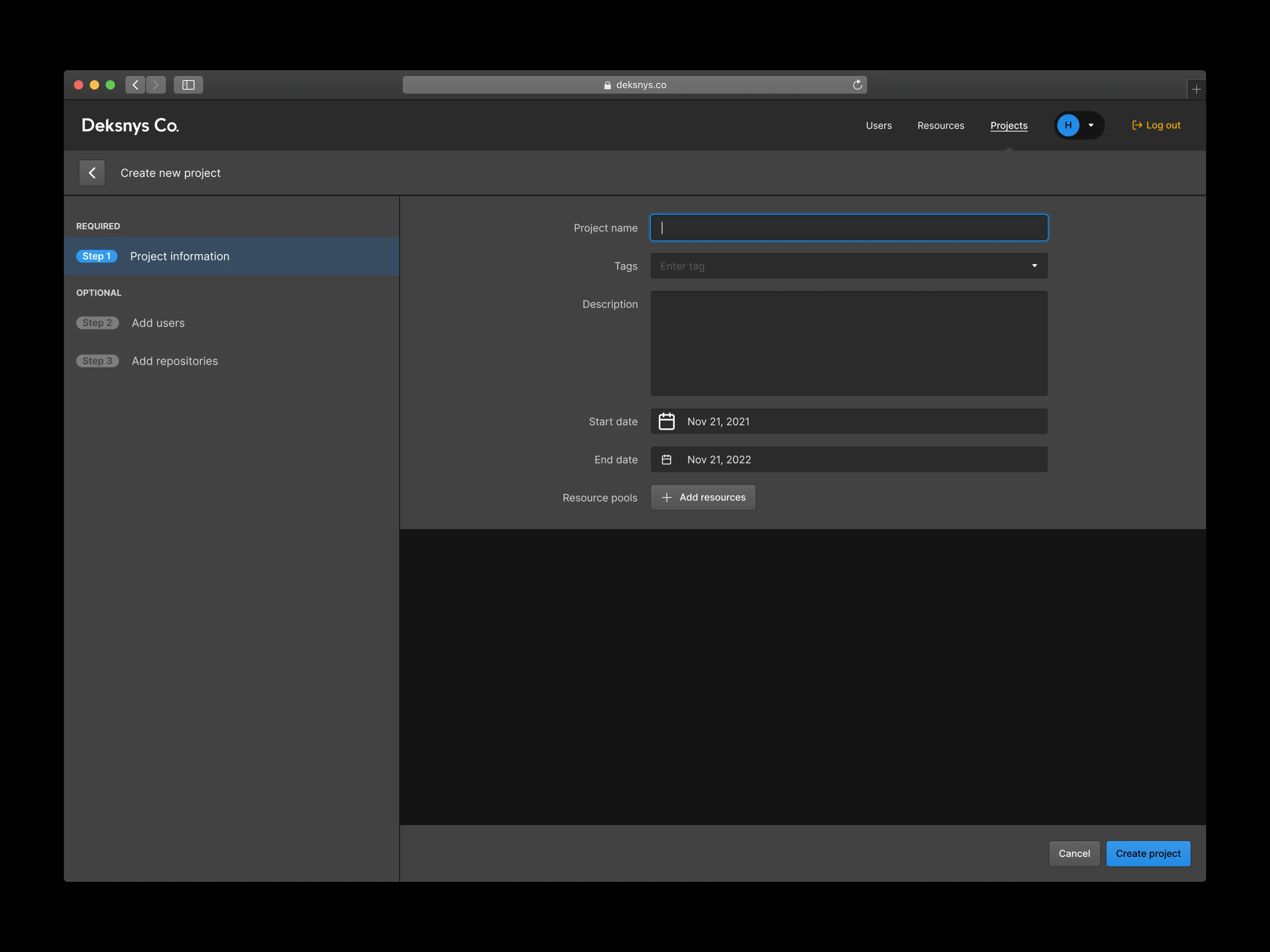This screenshot has height=952, width=1270.
Task: Click the browser forward navigation arrow
Action: coord(156,85)
